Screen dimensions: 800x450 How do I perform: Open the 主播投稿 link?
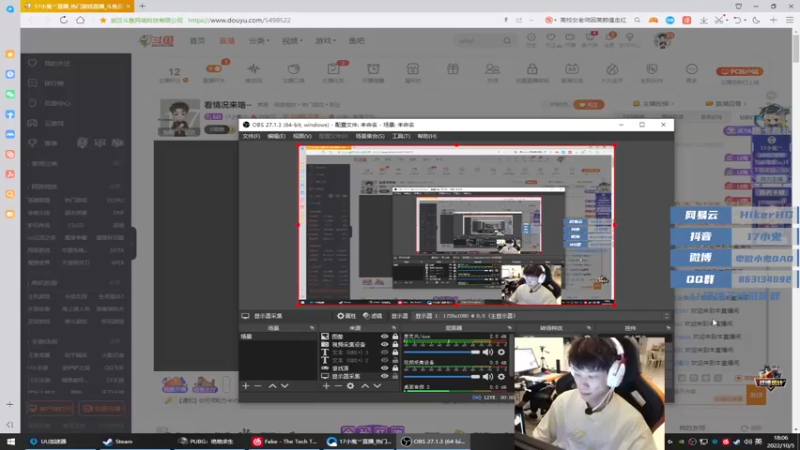pos(653,104)
